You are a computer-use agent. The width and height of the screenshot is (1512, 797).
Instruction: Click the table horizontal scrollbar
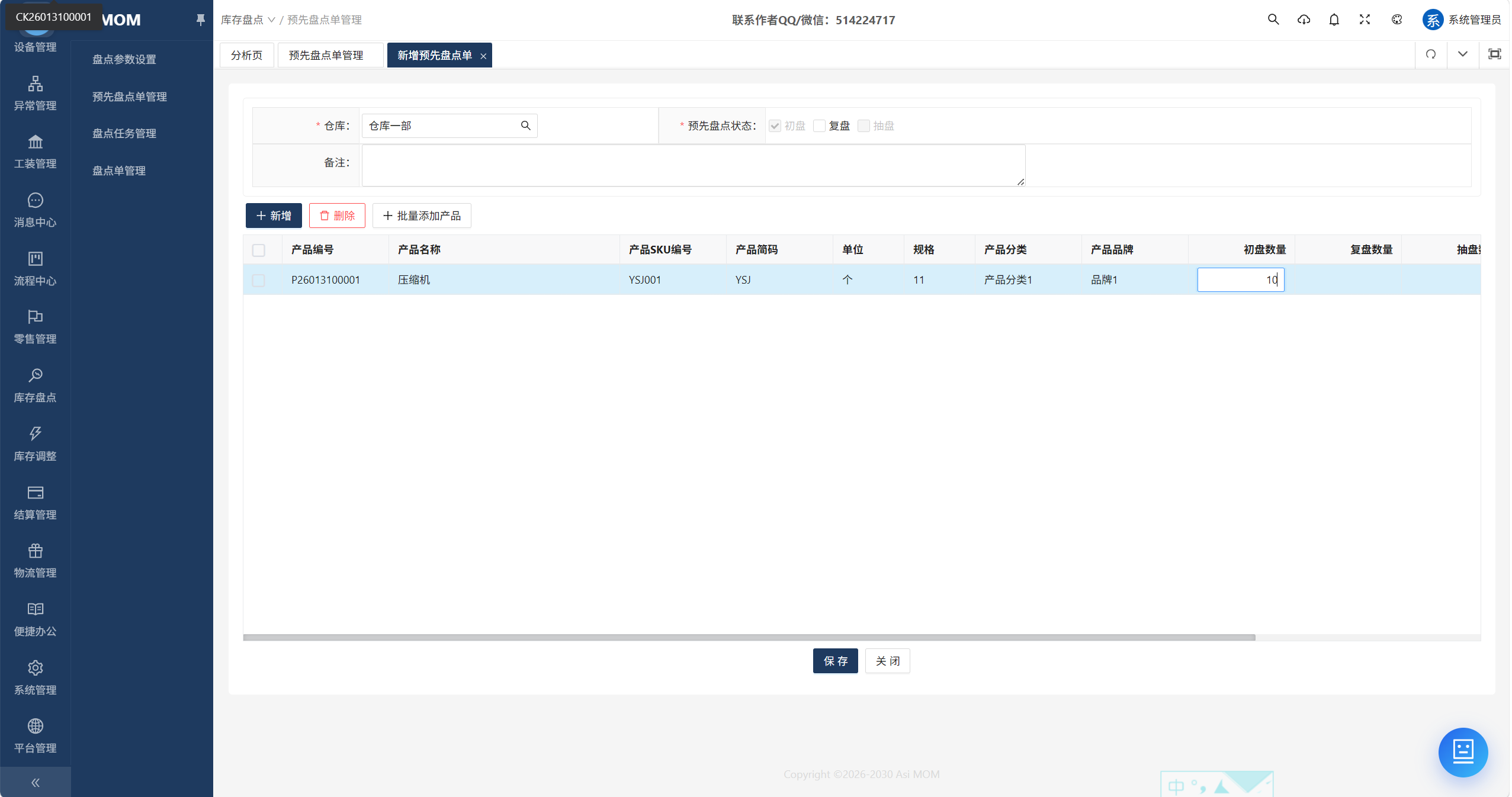pos(749,638)
